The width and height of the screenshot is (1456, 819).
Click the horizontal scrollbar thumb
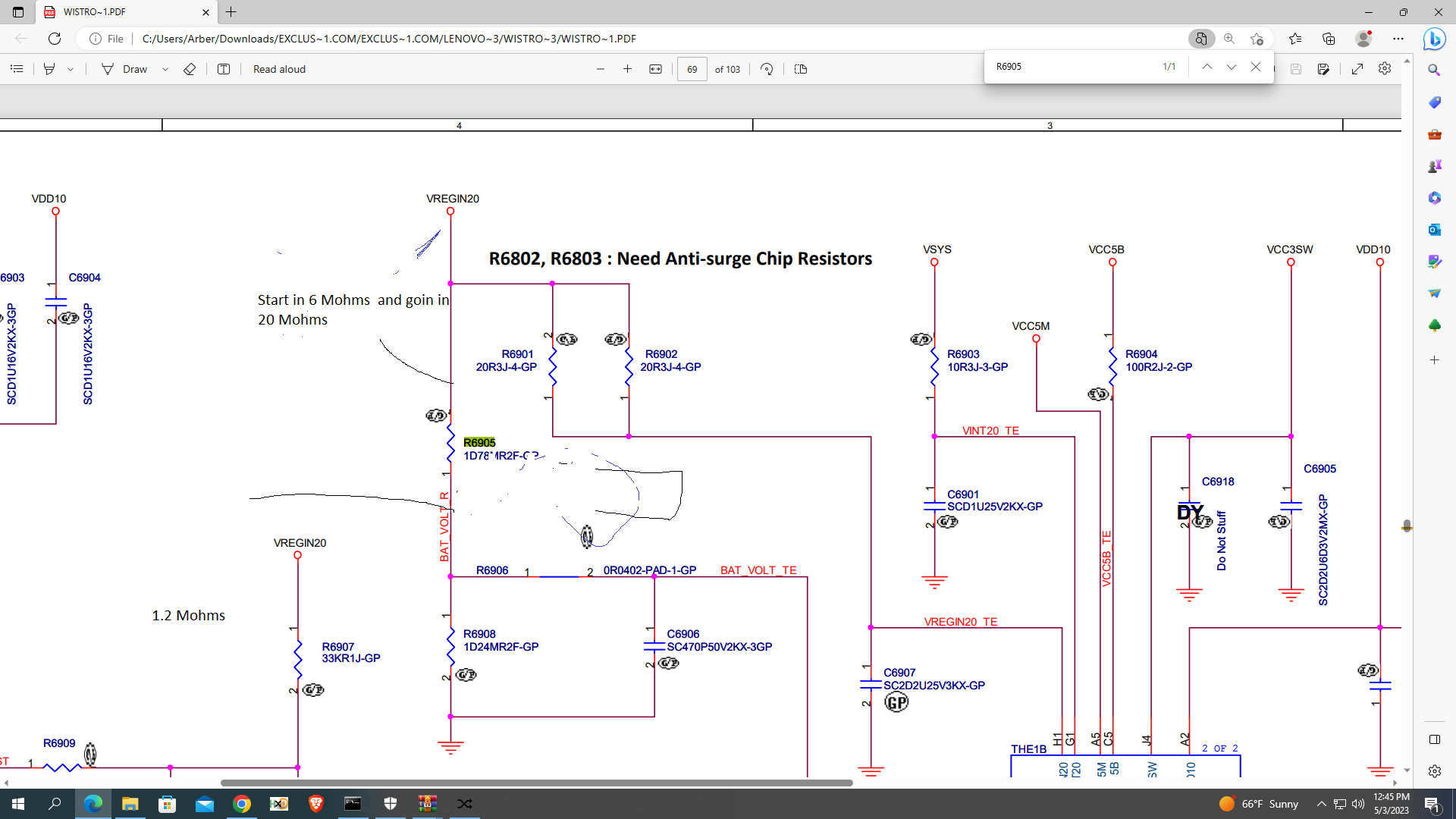(536, 783)
